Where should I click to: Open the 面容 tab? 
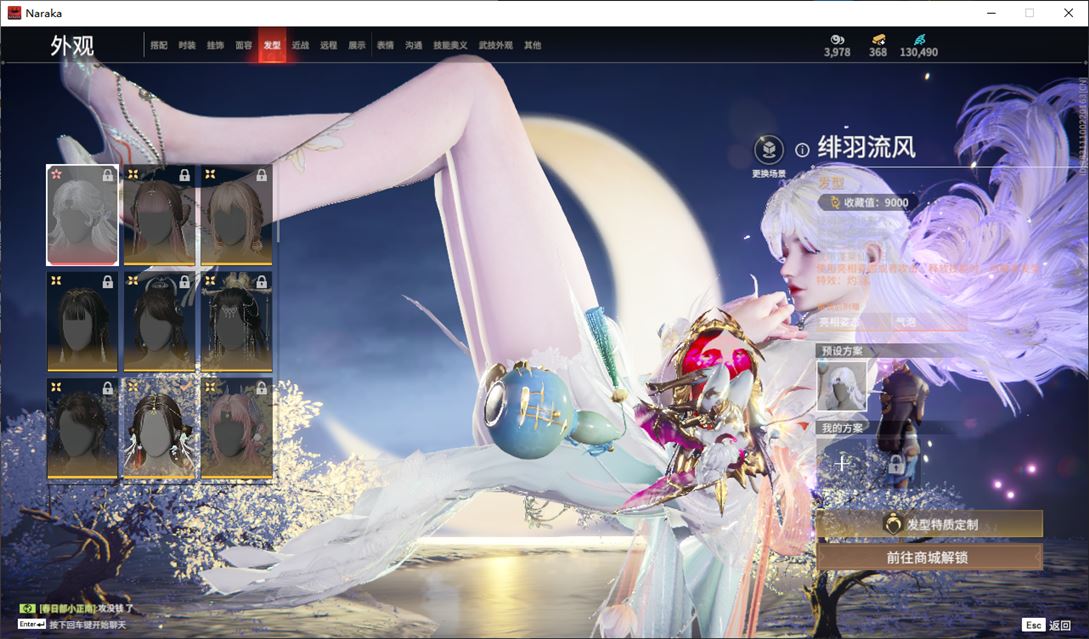244,45
